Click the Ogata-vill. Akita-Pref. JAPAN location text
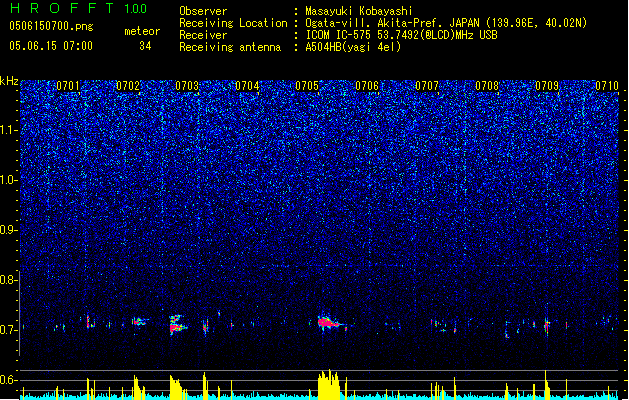The height and width of the screenshot is (400, 629). point(446,23)
